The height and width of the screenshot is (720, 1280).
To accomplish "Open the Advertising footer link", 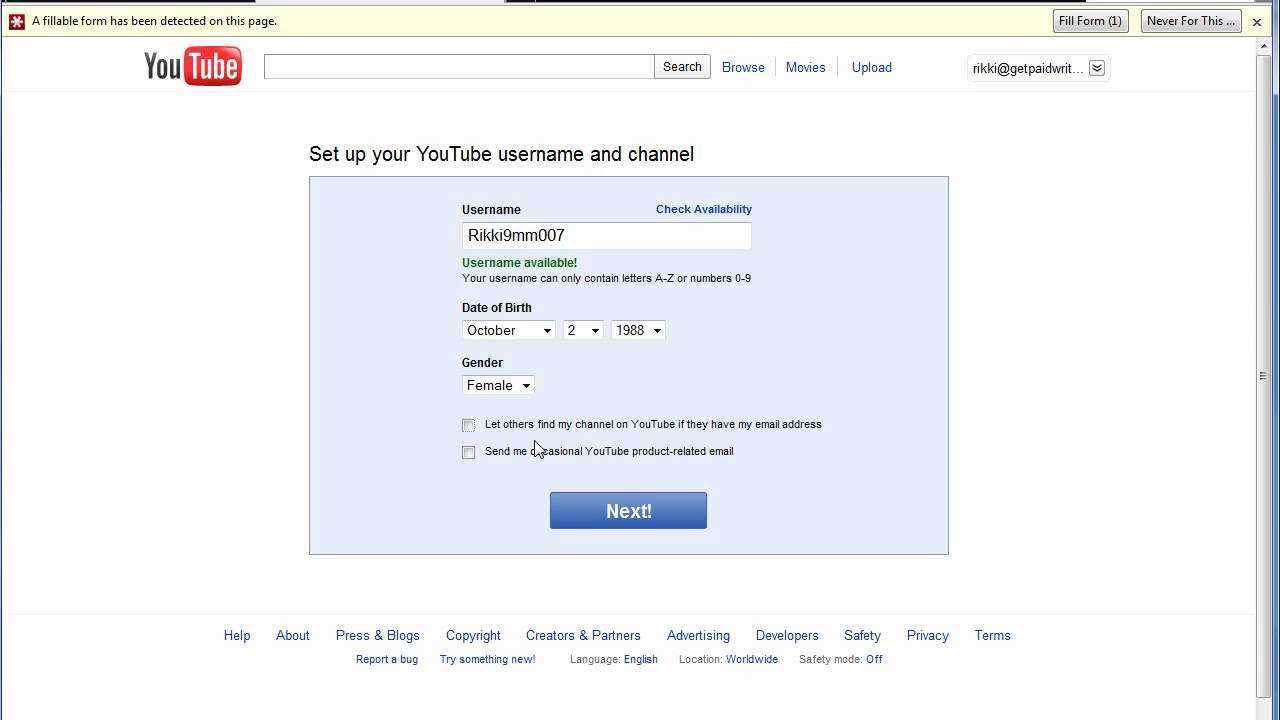I will (x=698, y=635).
